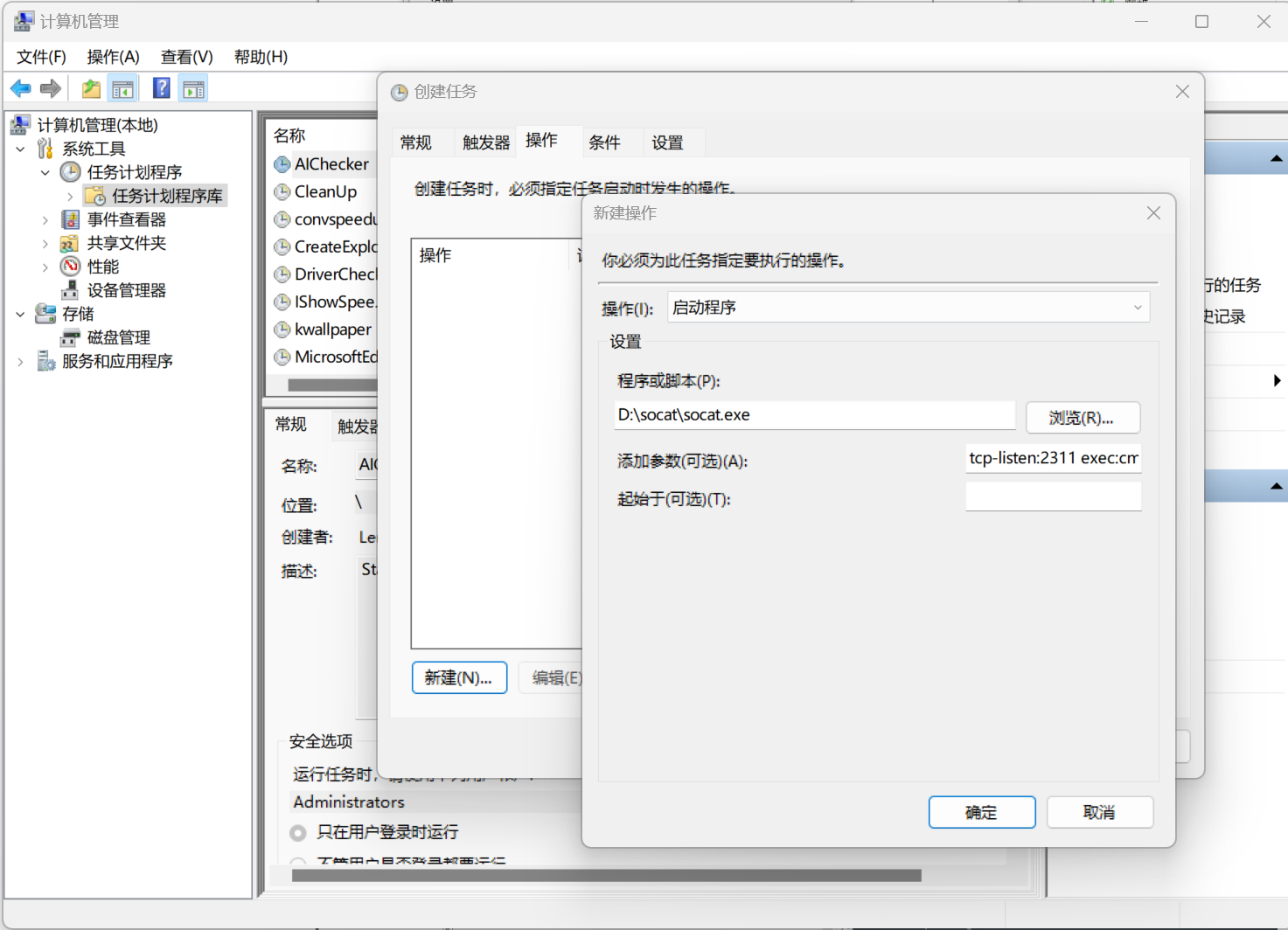Image resolution: width=1288 pixels, height=930 pixels.
Task: Select the 只在用户登录时运行 radio button
Action: coord(298,832)
